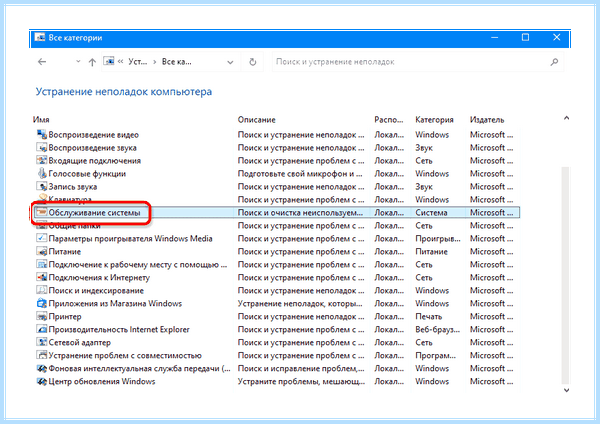Refresh the troubleshooter list
Viewport: 600px width, 424px height.
(x=253, y=62)
